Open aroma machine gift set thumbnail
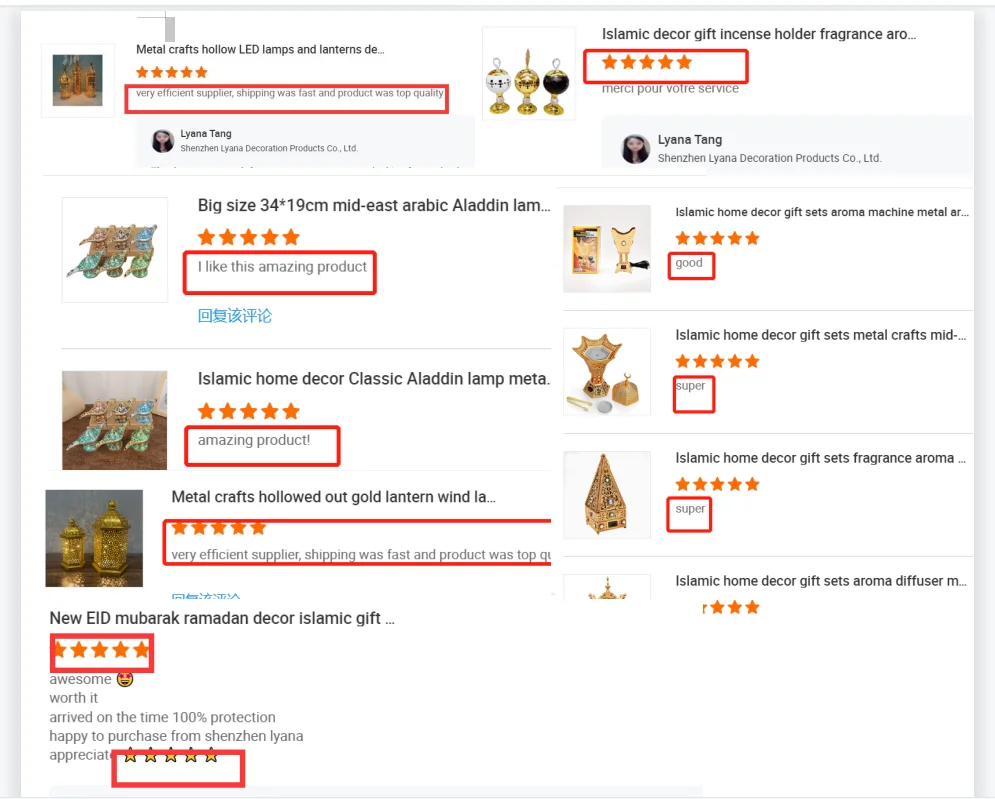The height and width of the screenshot is (799, 995). click(x=607, y=249)
